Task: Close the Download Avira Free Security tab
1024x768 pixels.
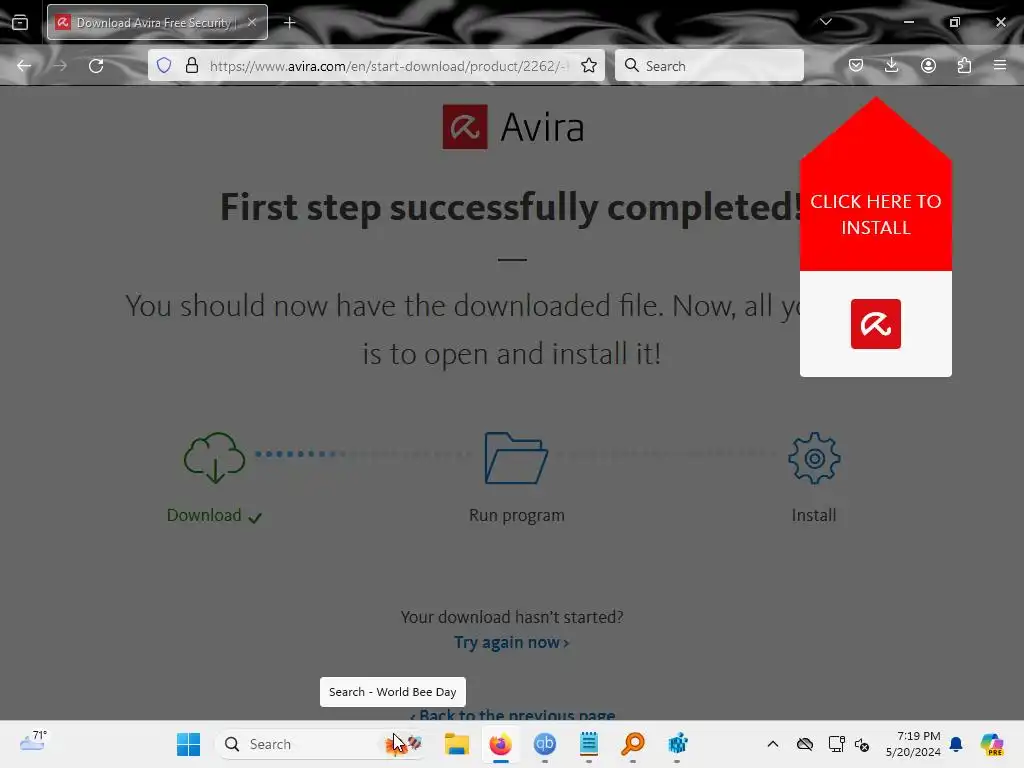Action: point(252,22)
